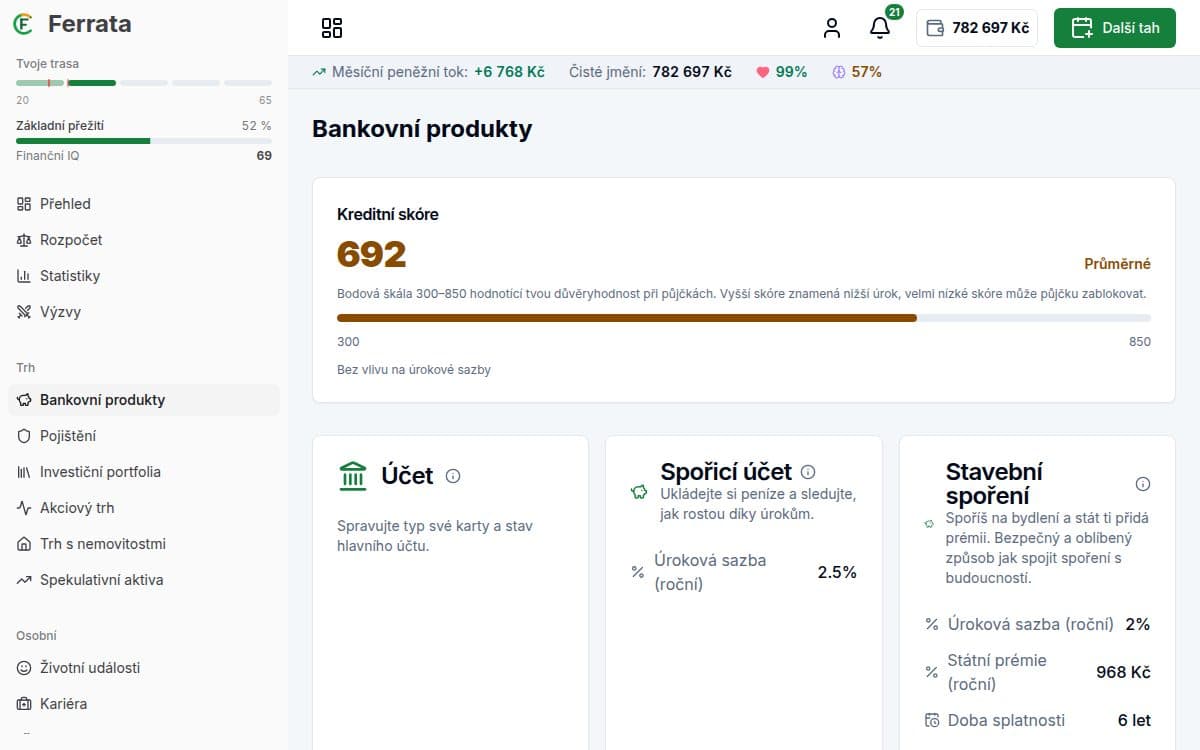Screen dimensions: 1200x750
Task: Open the dashboard grid icon in top bar
Action: click(x=332, y=28)
